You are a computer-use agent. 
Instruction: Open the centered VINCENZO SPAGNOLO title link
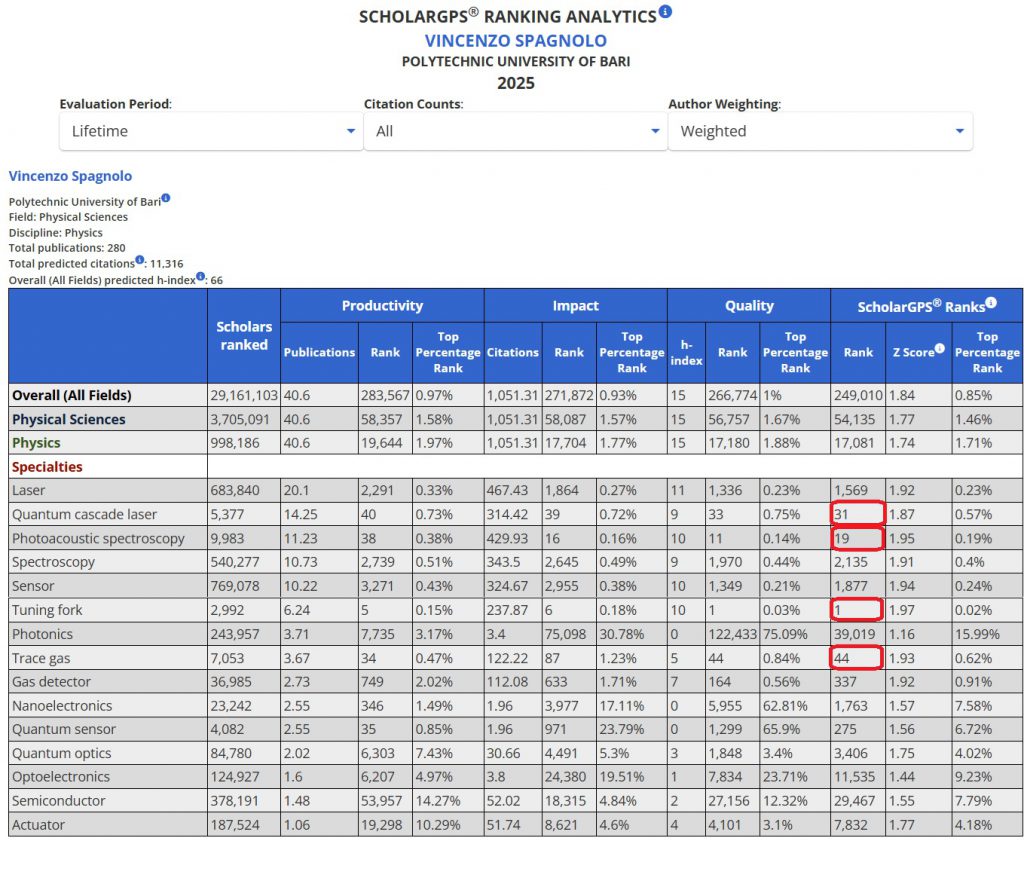(x=515, y=41)
